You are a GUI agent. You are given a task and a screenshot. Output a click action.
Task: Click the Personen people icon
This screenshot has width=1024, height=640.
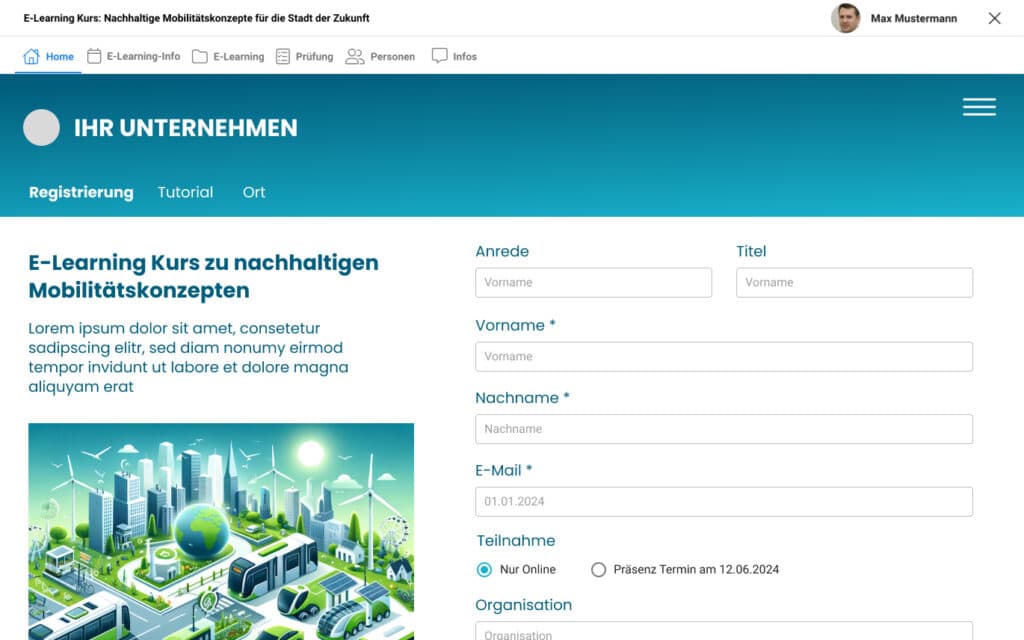click(354, 57)
